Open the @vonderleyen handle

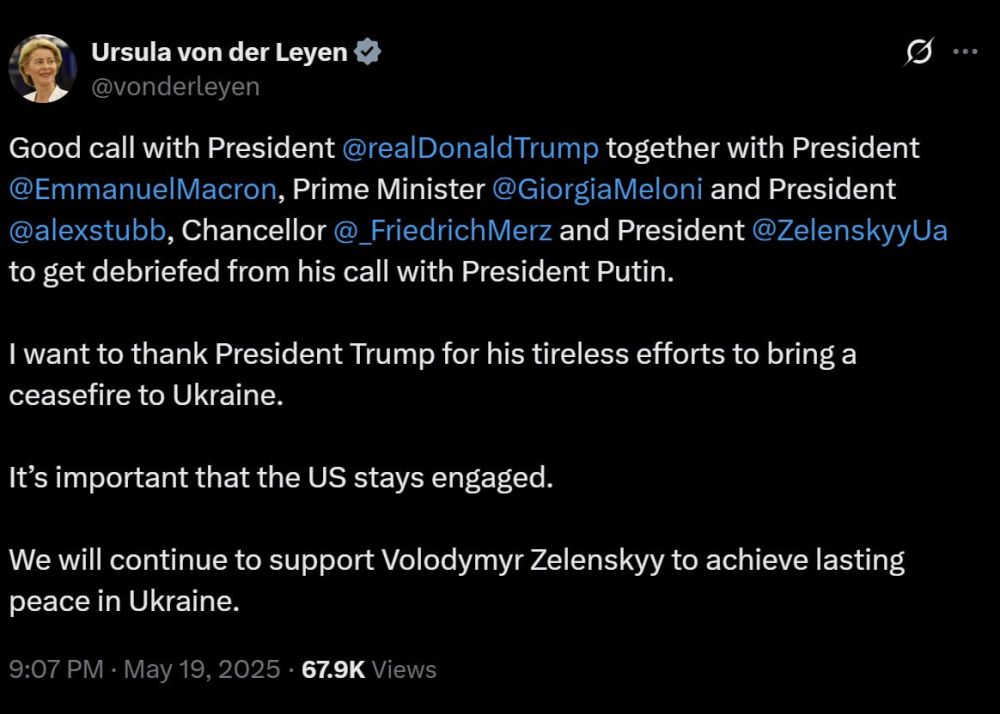tap(175, 87)
